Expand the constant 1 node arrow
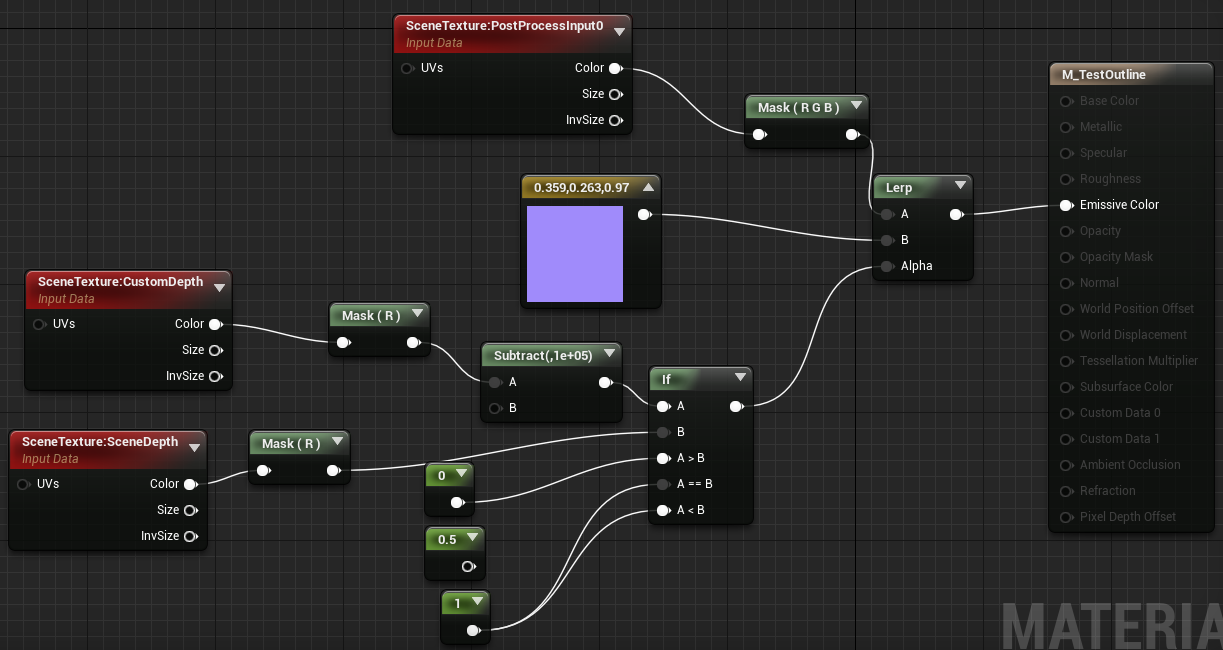This screenshot has width=1223, height=650. [476, 603]
